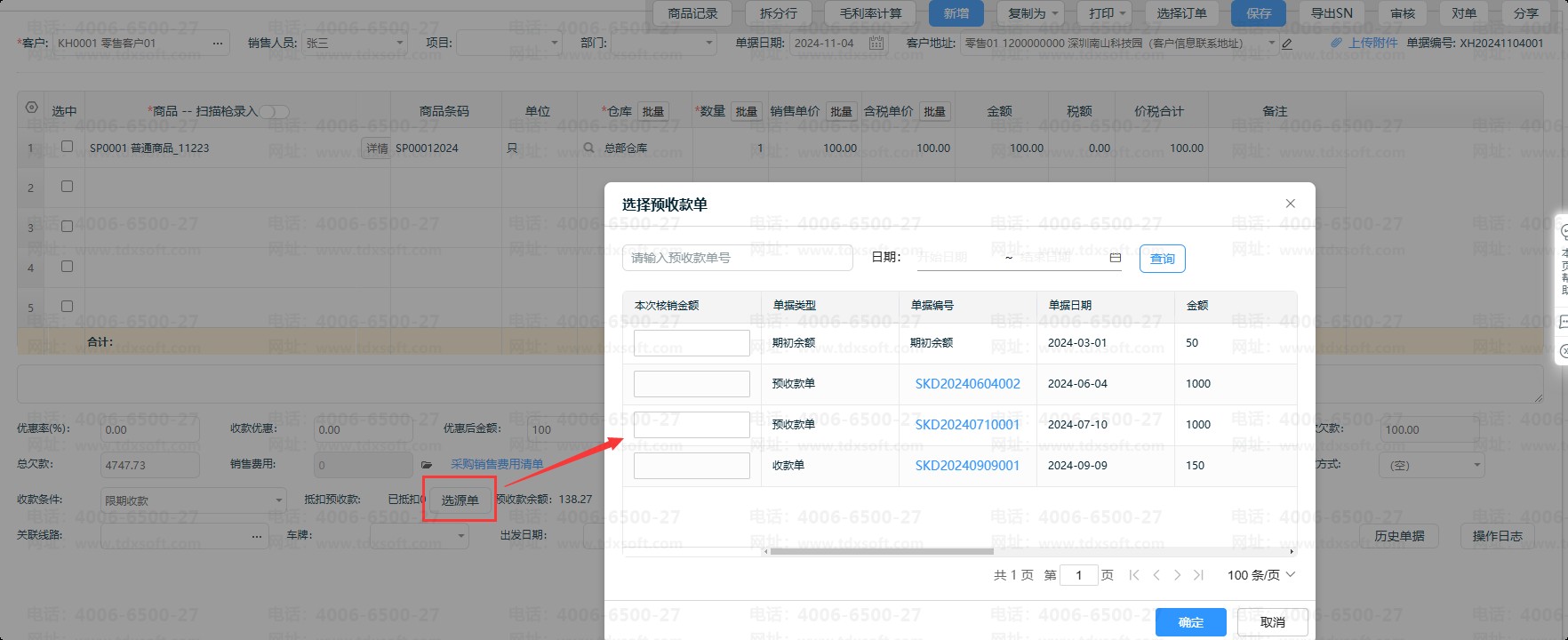Open the 打印 menu in top toolbar
This screenshot has height=640, width=1568.
1108,13
